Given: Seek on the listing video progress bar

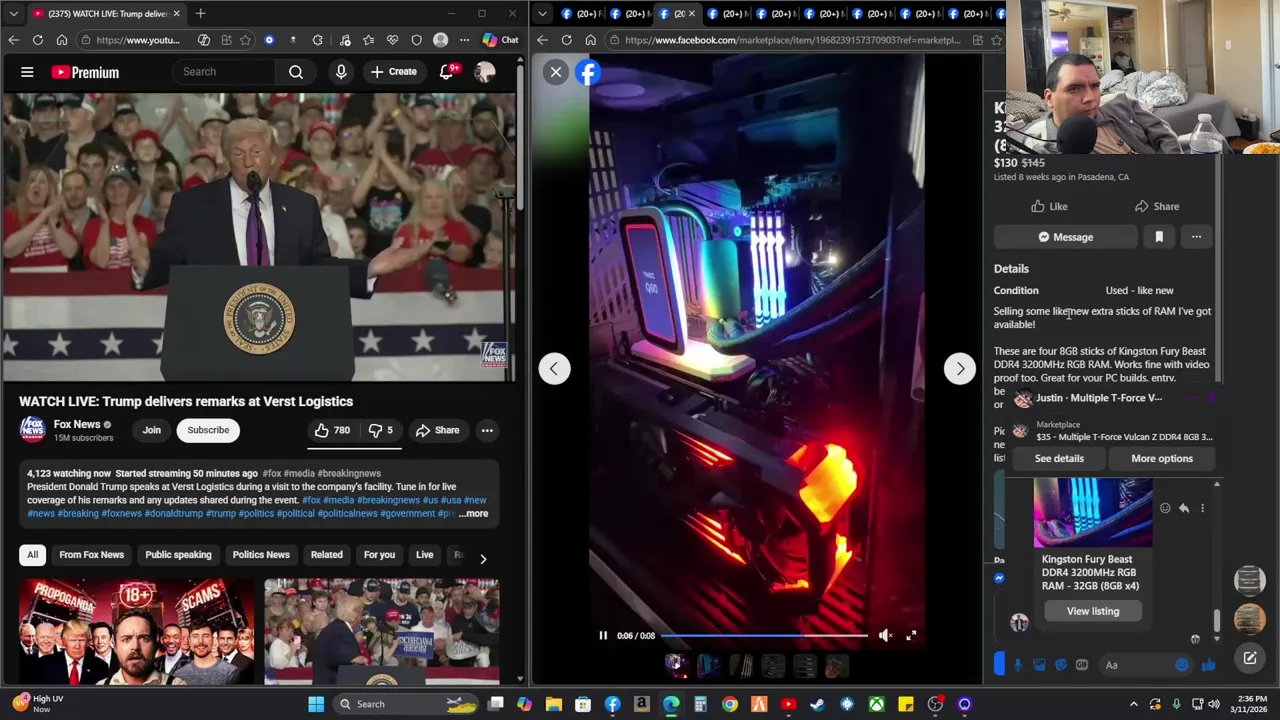Looking at the screenshot, I should pyautogui.click(x=764, y=636).
